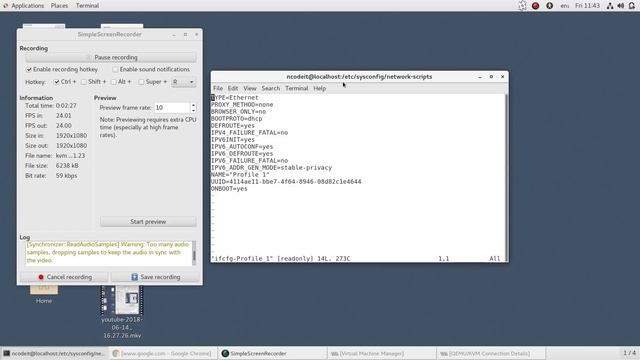Open the terminal's File menu
640x360 pixels.
click(x=218, y=88)
